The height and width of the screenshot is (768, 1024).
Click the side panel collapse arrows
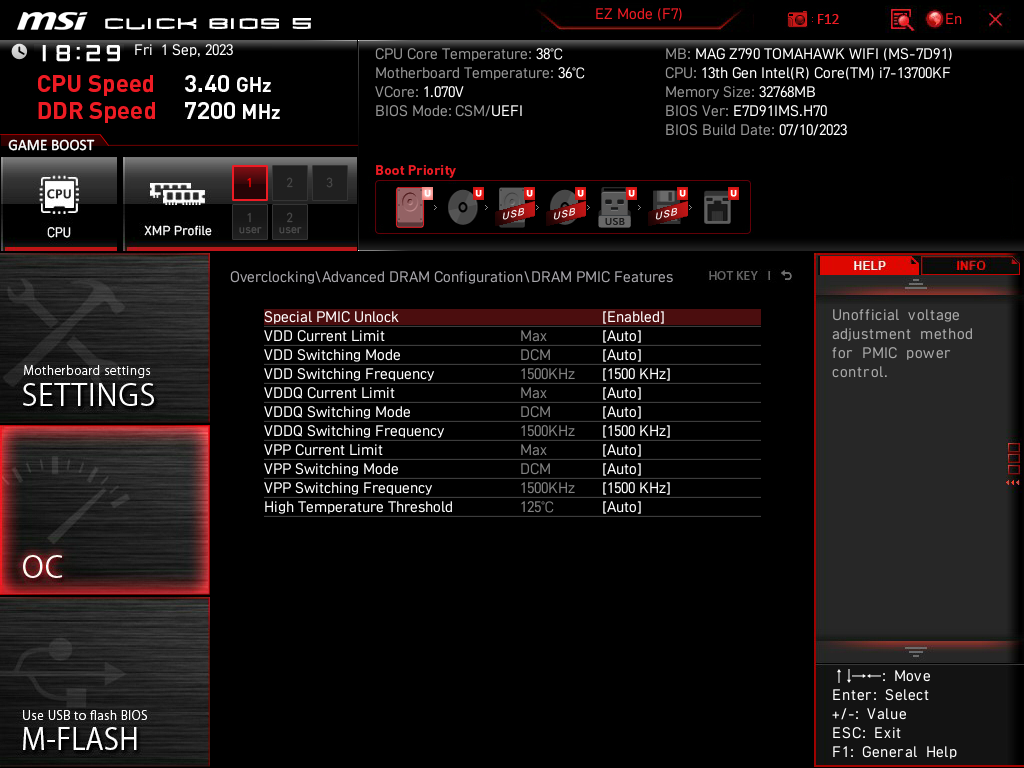(1013, 483)
